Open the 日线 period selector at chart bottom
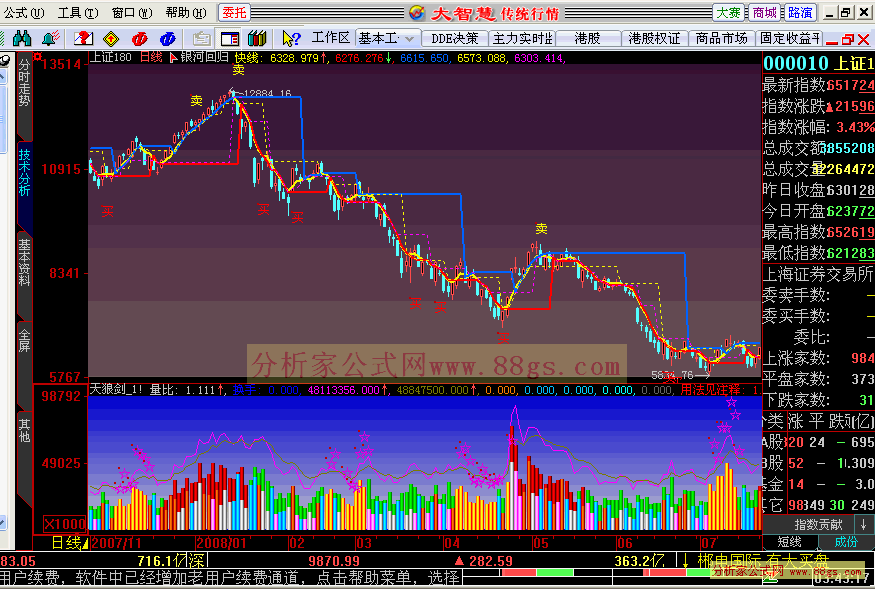 70,543
